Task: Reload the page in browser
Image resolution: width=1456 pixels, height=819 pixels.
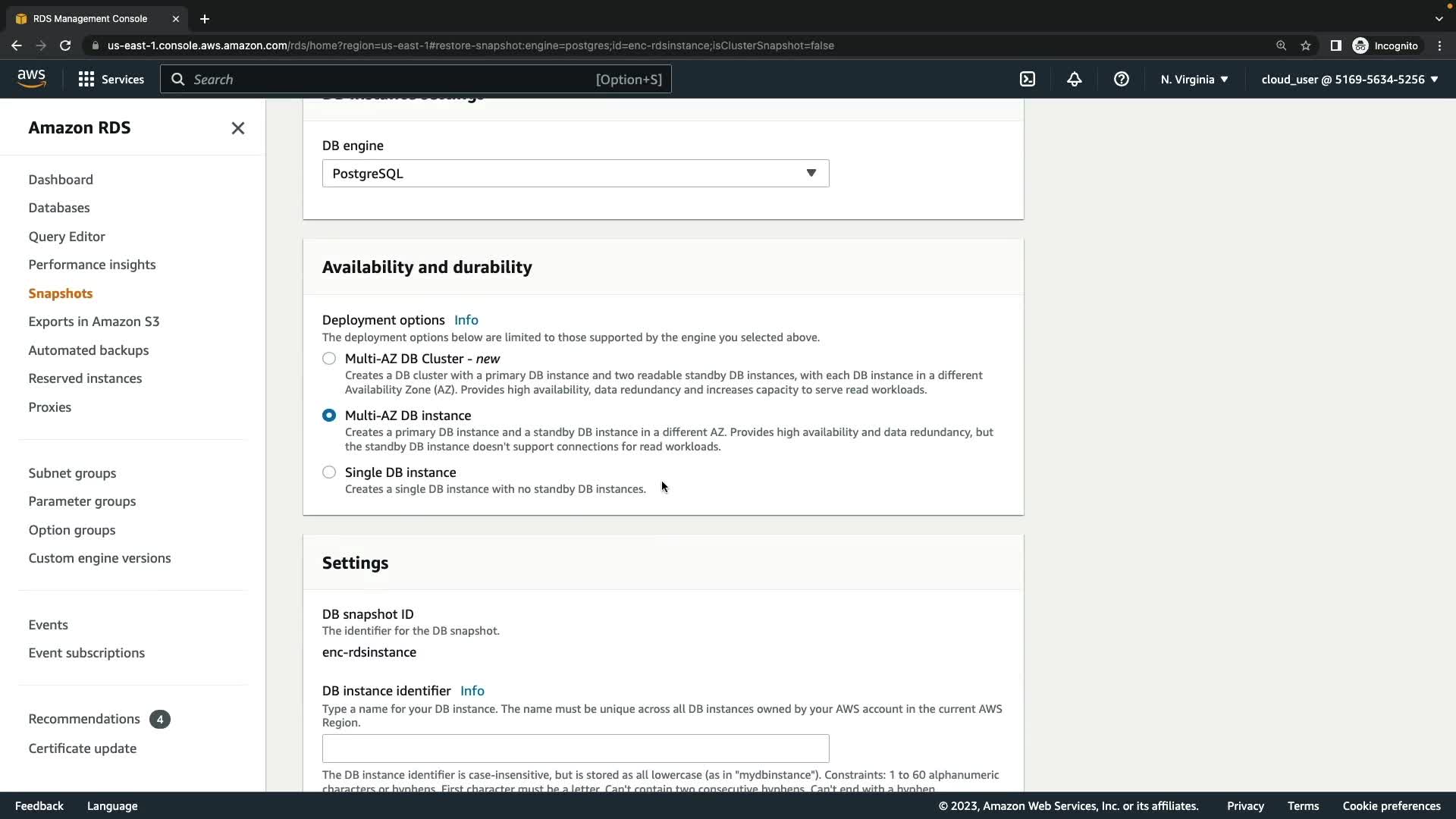Action: 65,45
